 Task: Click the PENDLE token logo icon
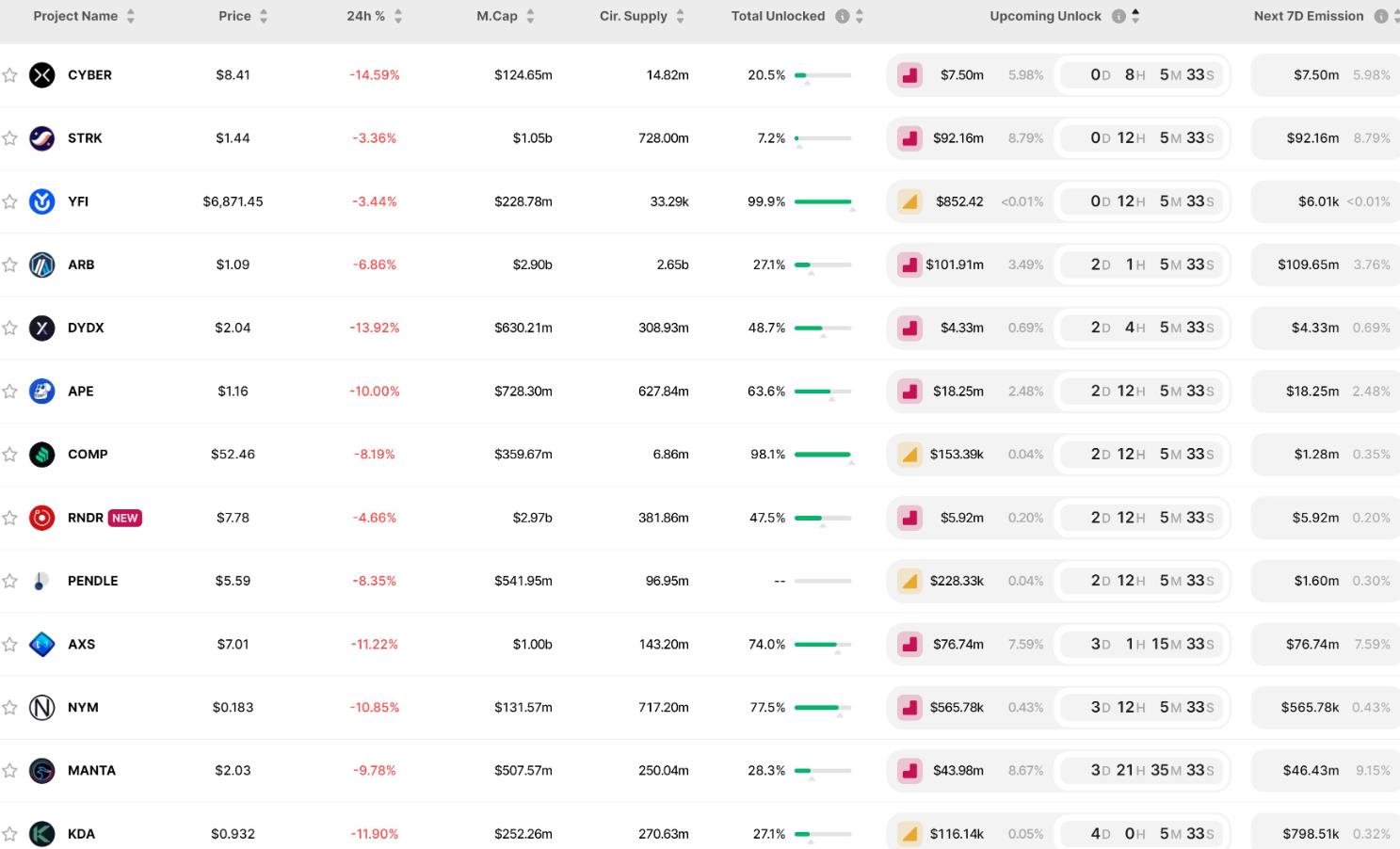click(x=42, y=581)
